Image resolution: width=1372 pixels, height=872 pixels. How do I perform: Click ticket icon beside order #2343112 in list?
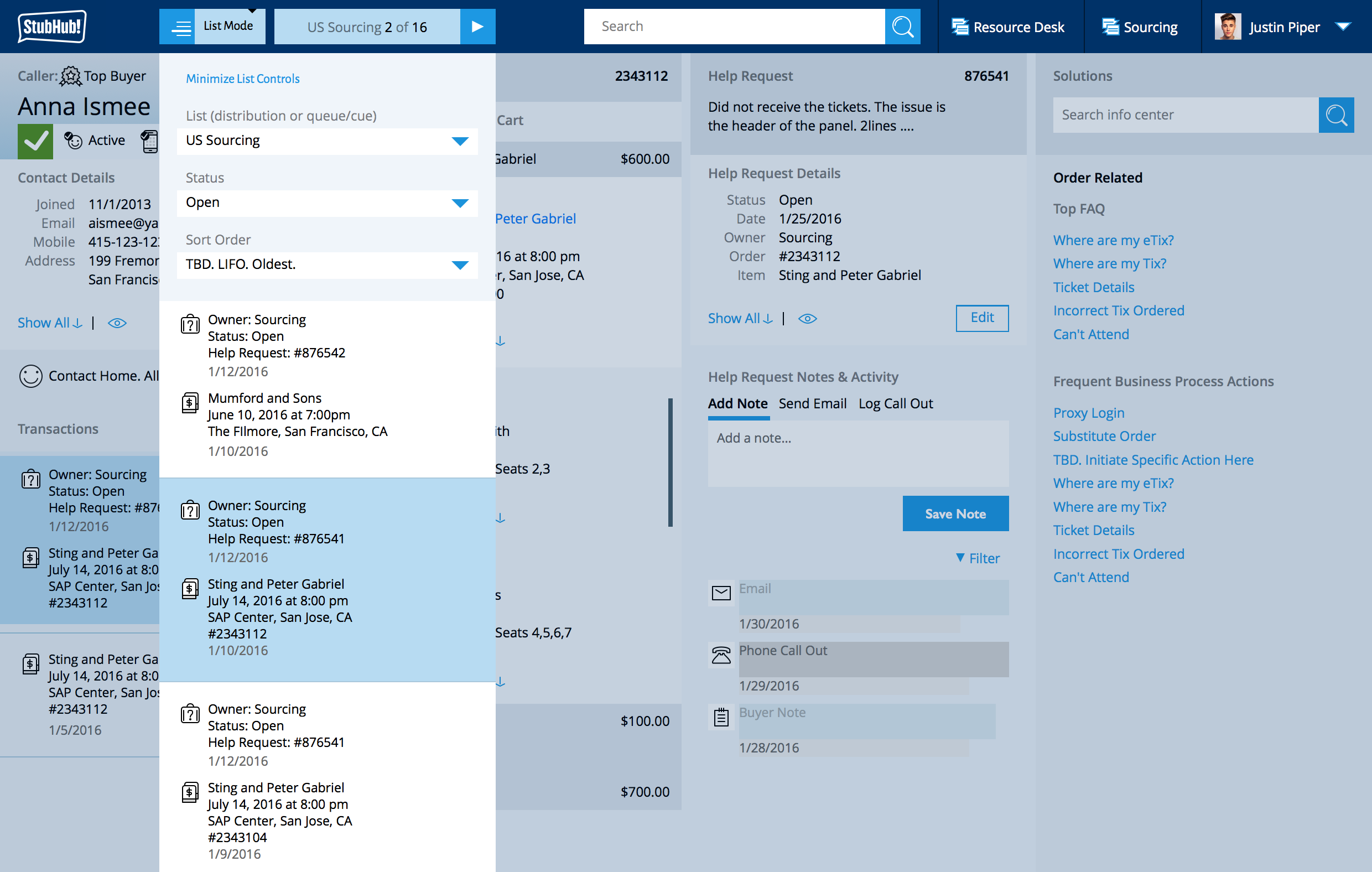[190, 589]
